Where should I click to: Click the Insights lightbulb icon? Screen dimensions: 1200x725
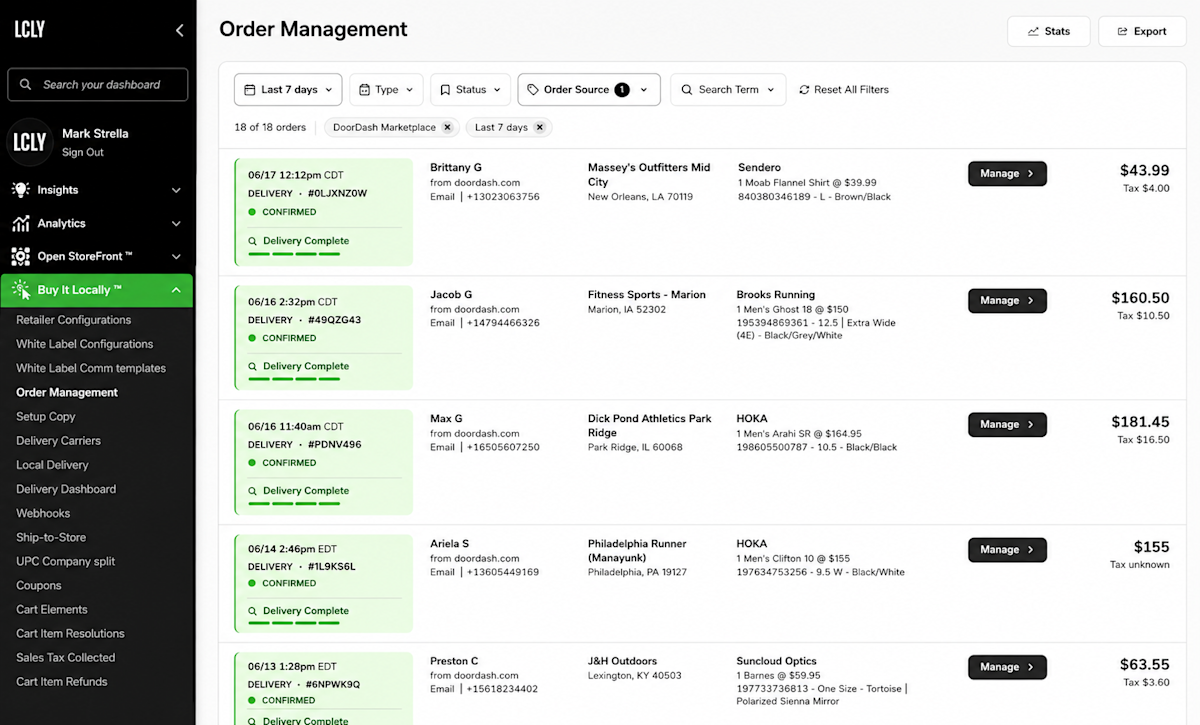pos(20,190)
